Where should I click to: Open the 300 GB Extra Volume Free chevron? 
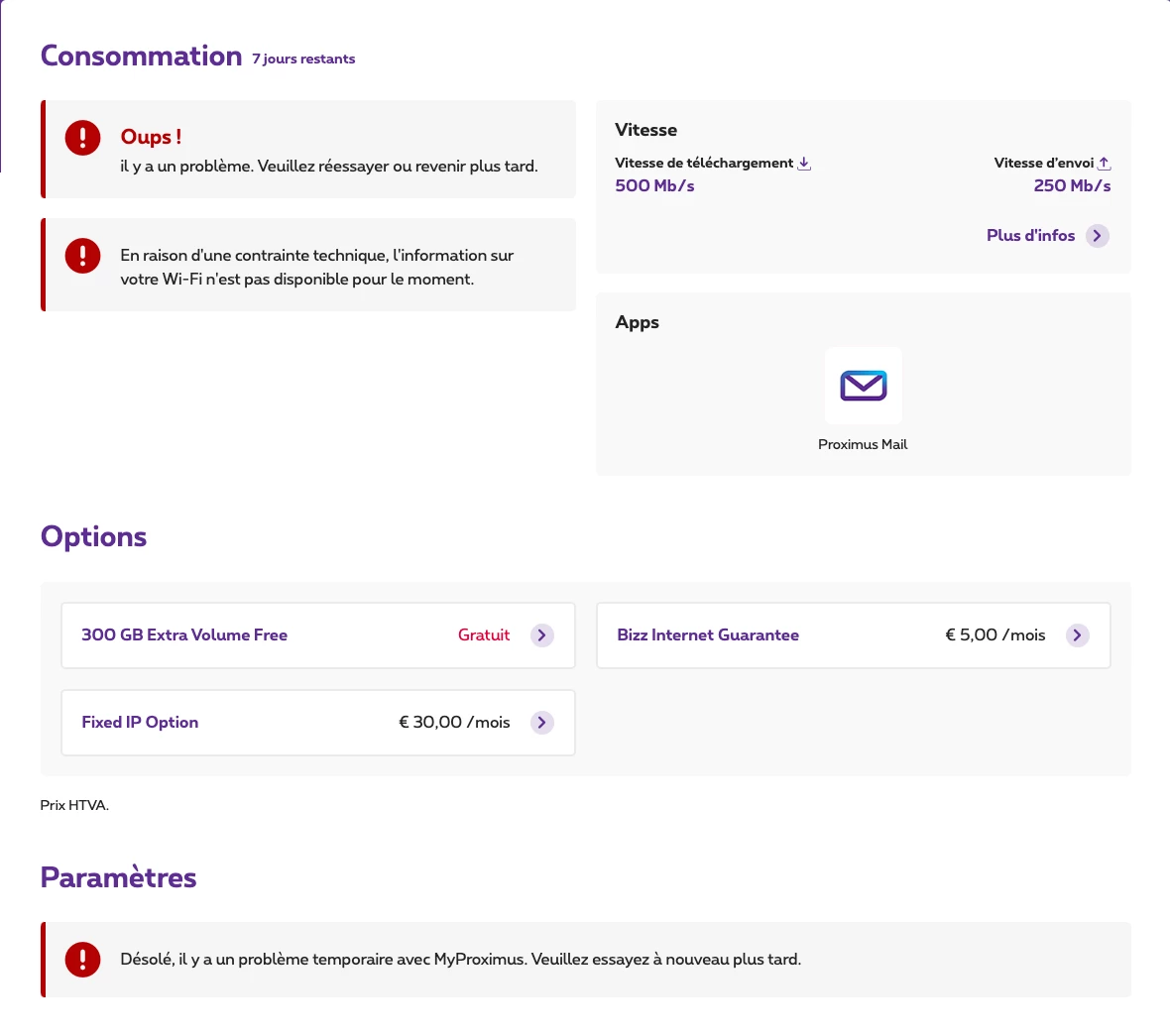pos(541,635)
